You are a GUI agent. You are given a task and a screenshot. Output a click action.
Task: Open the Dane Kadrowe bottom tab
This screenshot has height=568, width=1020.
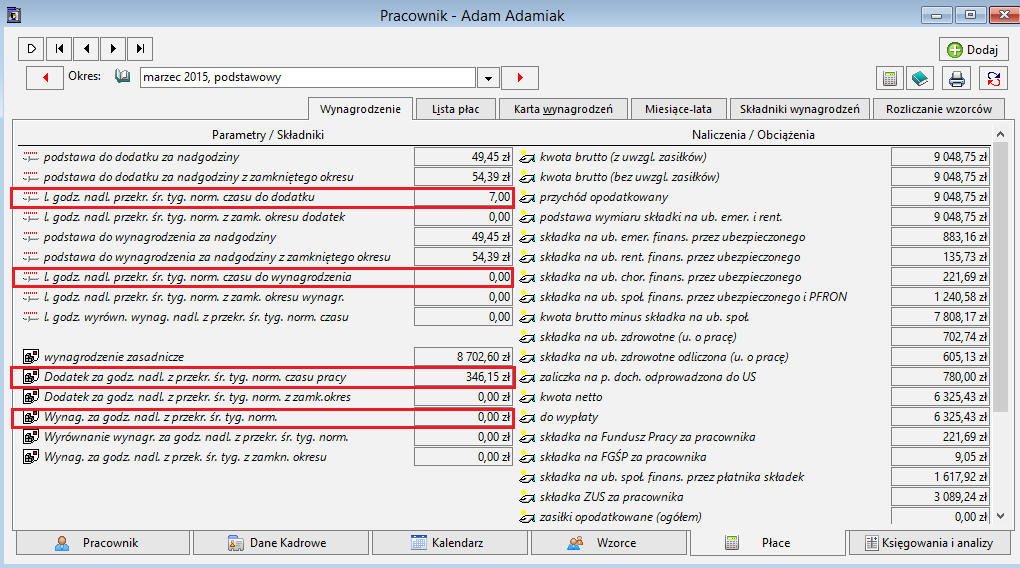point(281,543)
